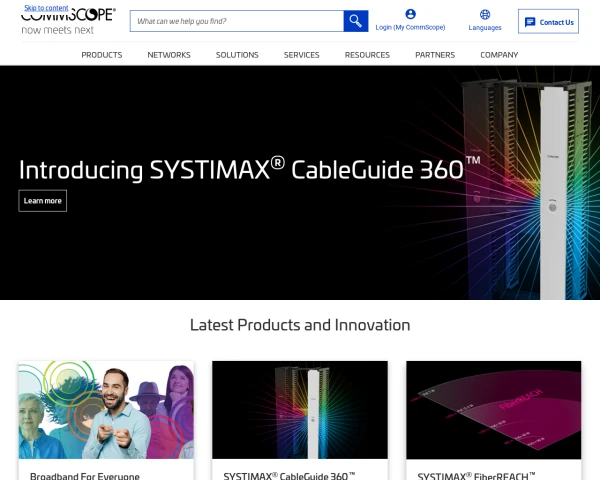
Task: Open the Company menu
Action: (499, 55)
